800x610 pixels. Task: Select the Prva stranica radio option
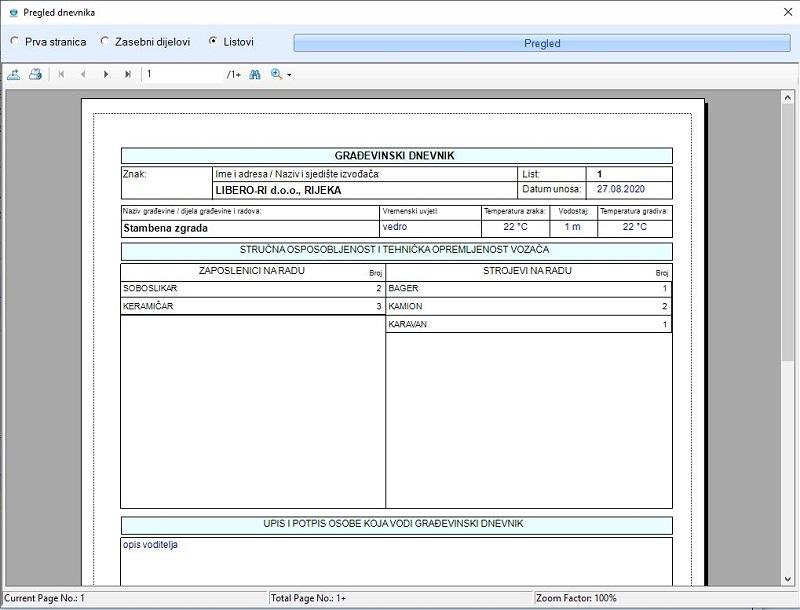click(x=14, y=42)
